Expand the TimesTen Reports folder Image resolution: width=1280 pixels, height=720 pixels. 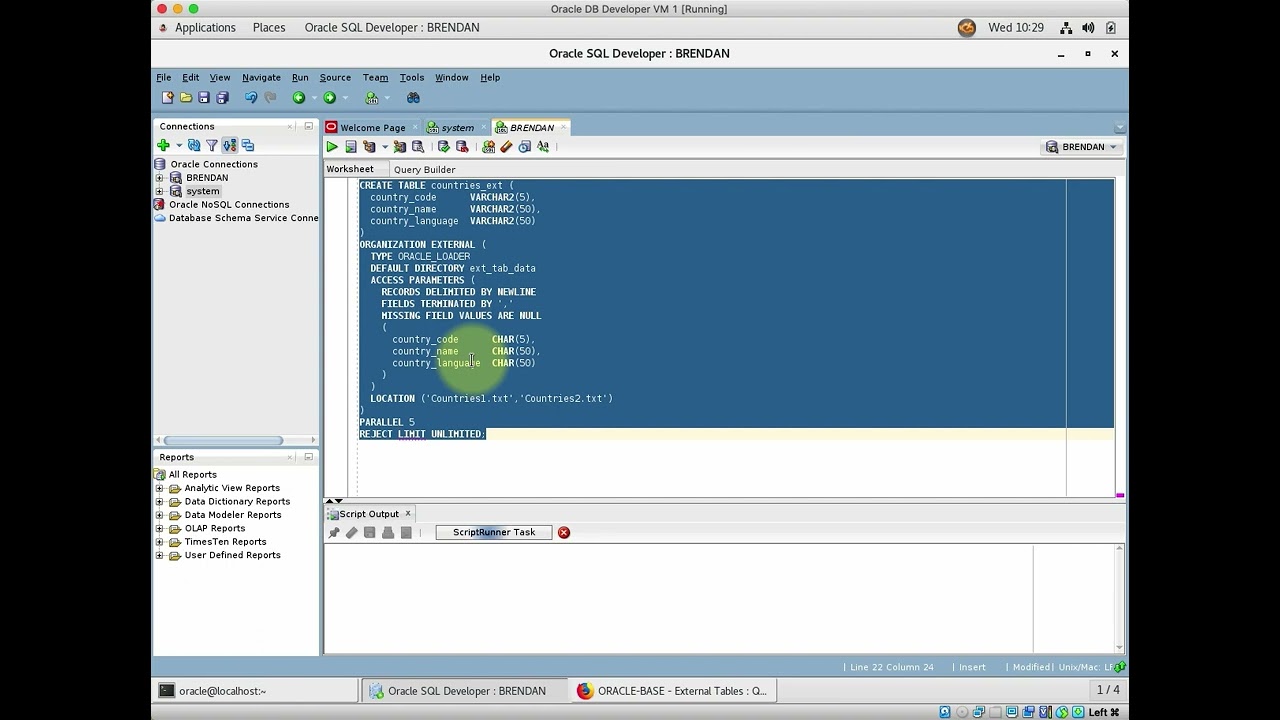click(x=159, y=542)
